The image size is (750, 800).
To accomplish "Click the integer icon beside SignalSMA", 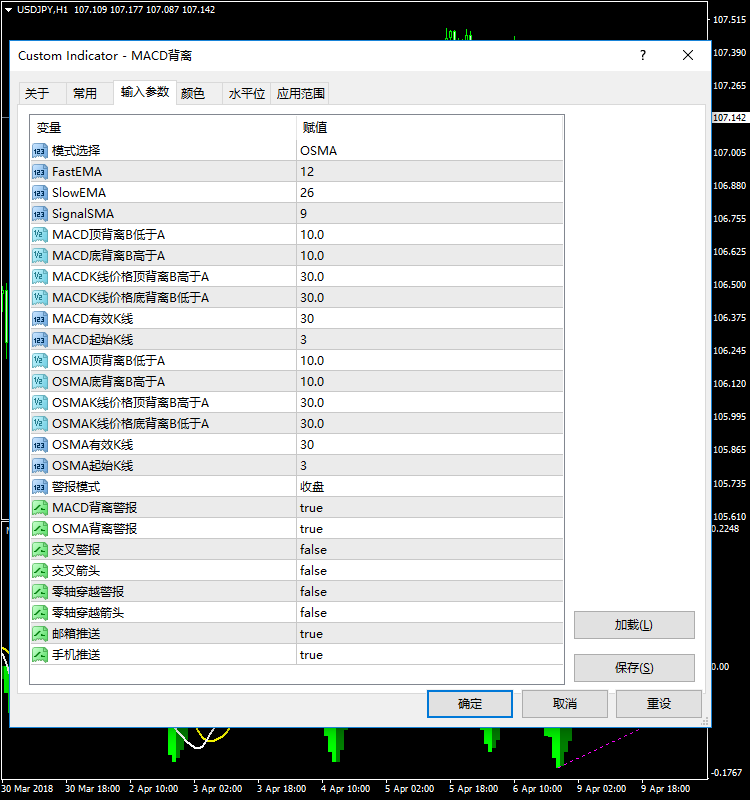I will click(x=40, y=214).
